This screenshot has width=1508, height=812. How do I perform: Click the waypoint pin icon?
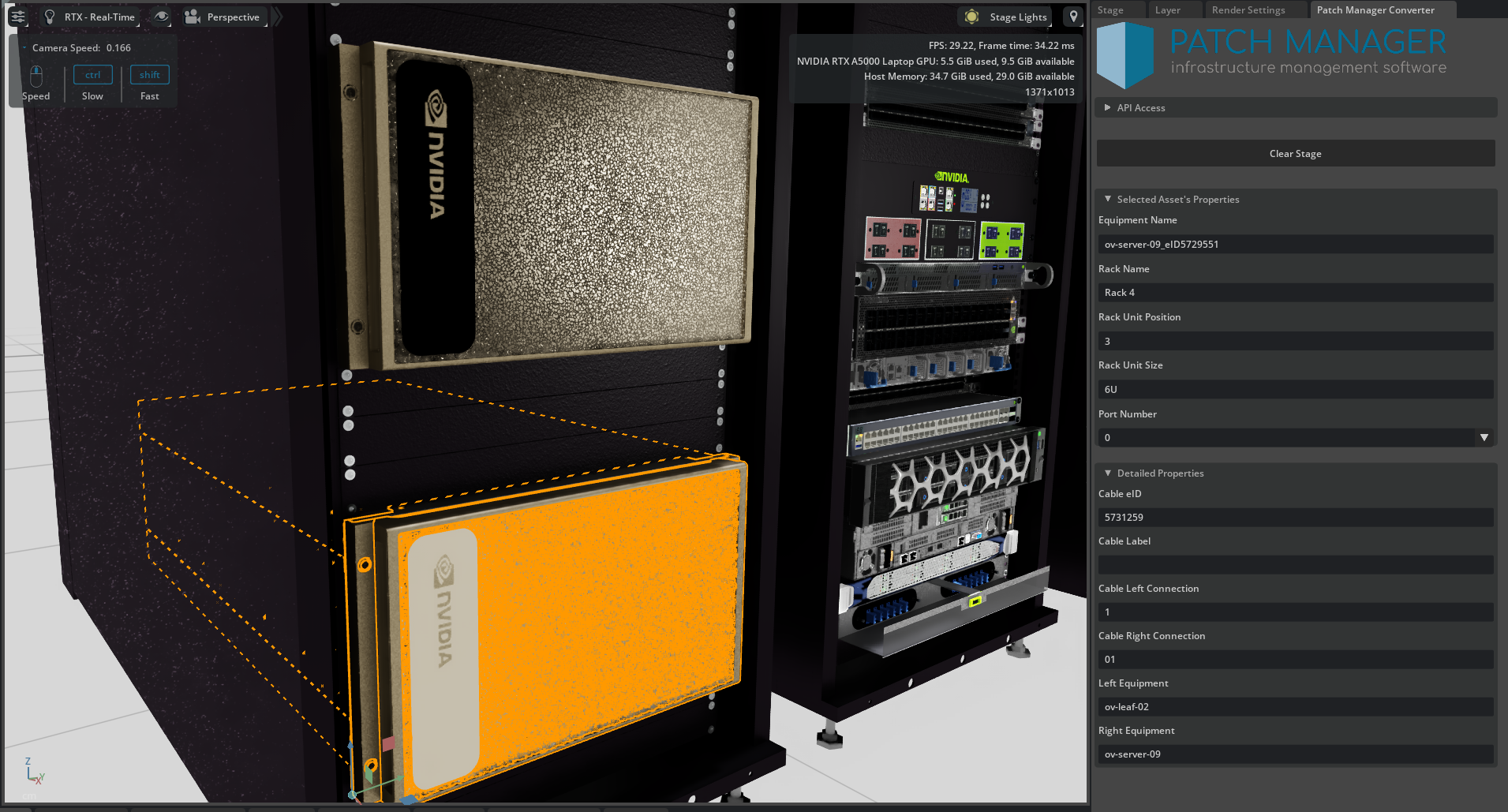point(1073,17)
